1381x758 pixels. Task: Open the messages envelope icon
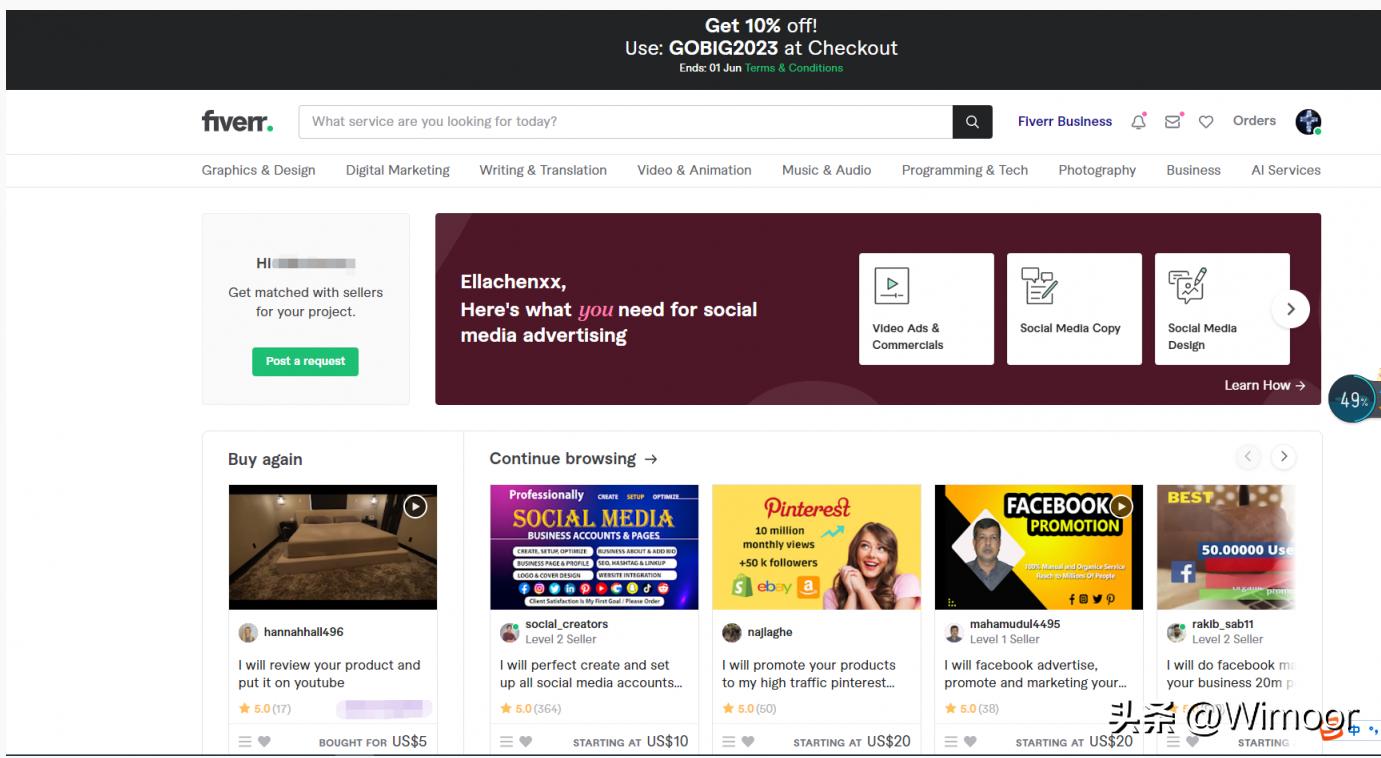point(1173,122)
